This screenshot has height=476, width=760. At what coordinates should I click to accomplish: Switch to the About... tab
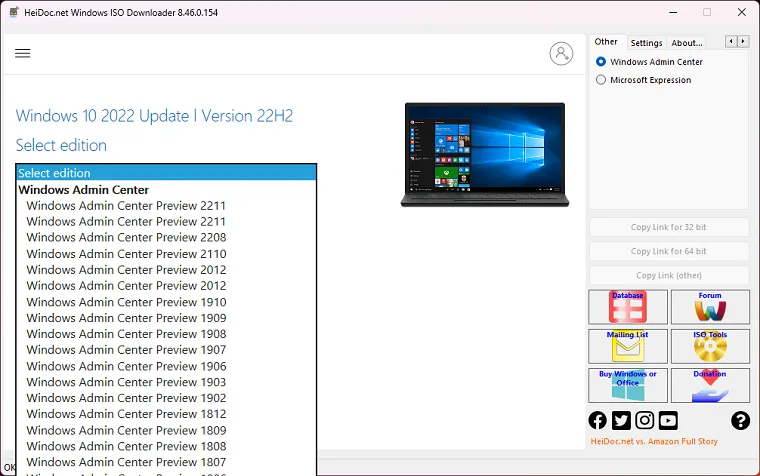(686, 43)
